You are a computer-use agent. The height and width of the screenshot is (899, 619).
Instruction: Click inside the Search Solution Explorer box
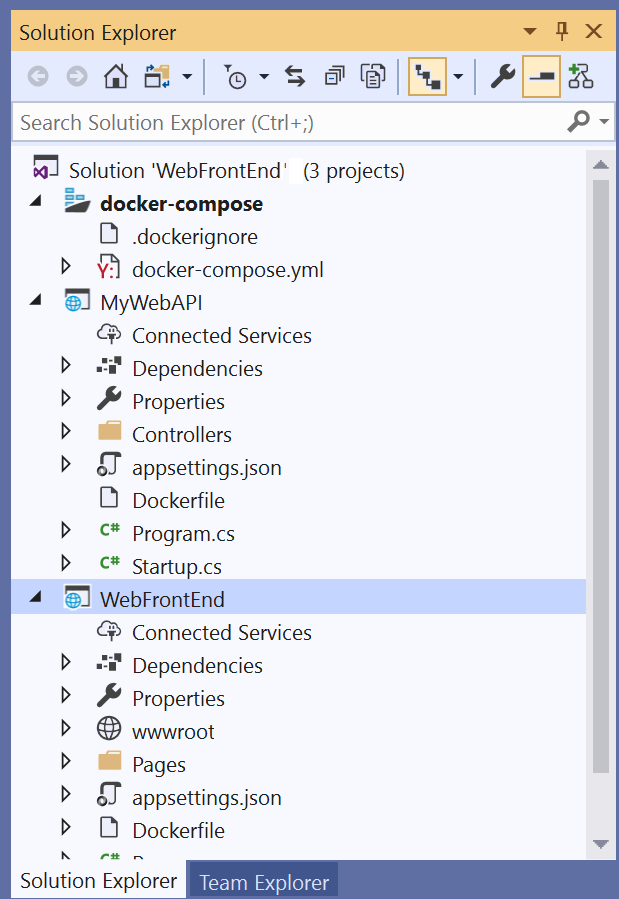(x=280, y=122)
